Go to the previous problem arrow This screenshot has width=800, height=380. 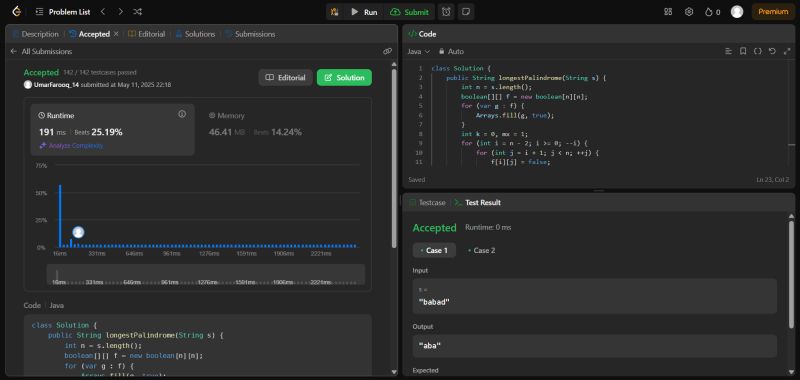coord(103,11)
